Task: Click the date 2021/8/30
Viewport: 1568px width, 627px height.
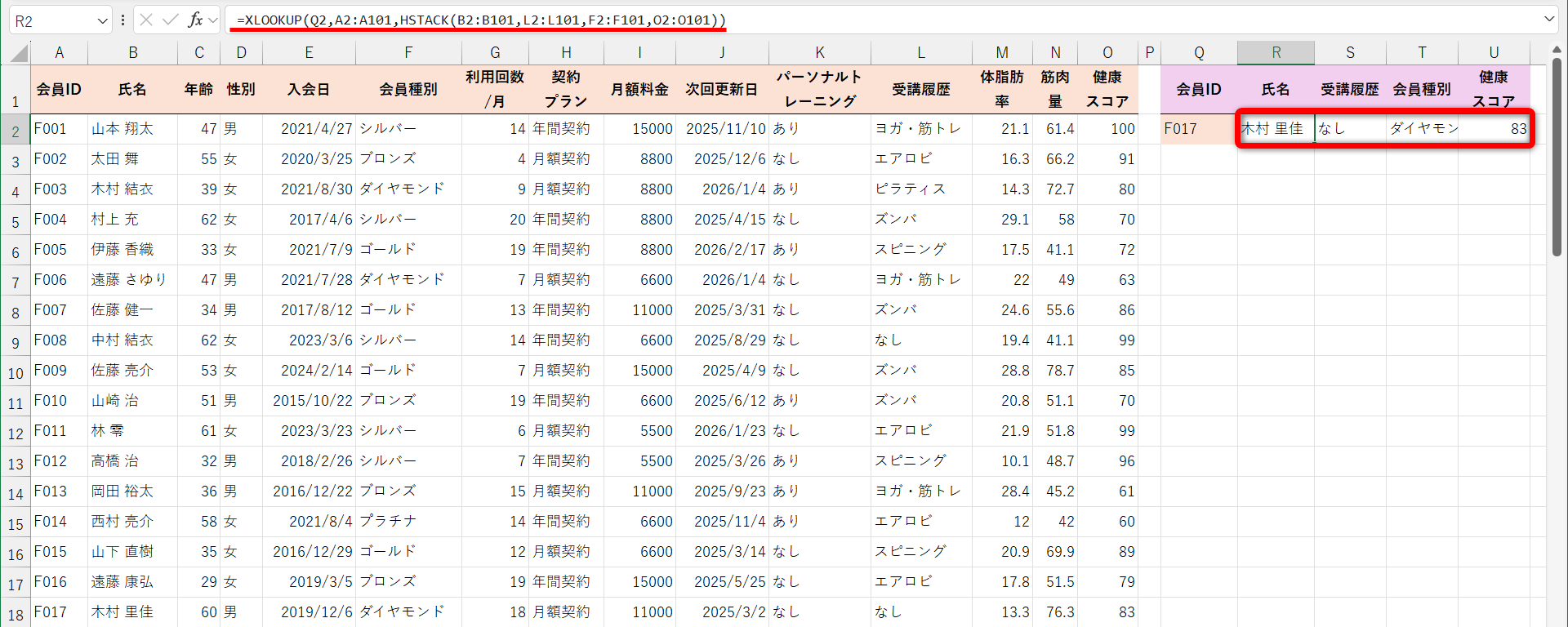Action: (317, 189)
